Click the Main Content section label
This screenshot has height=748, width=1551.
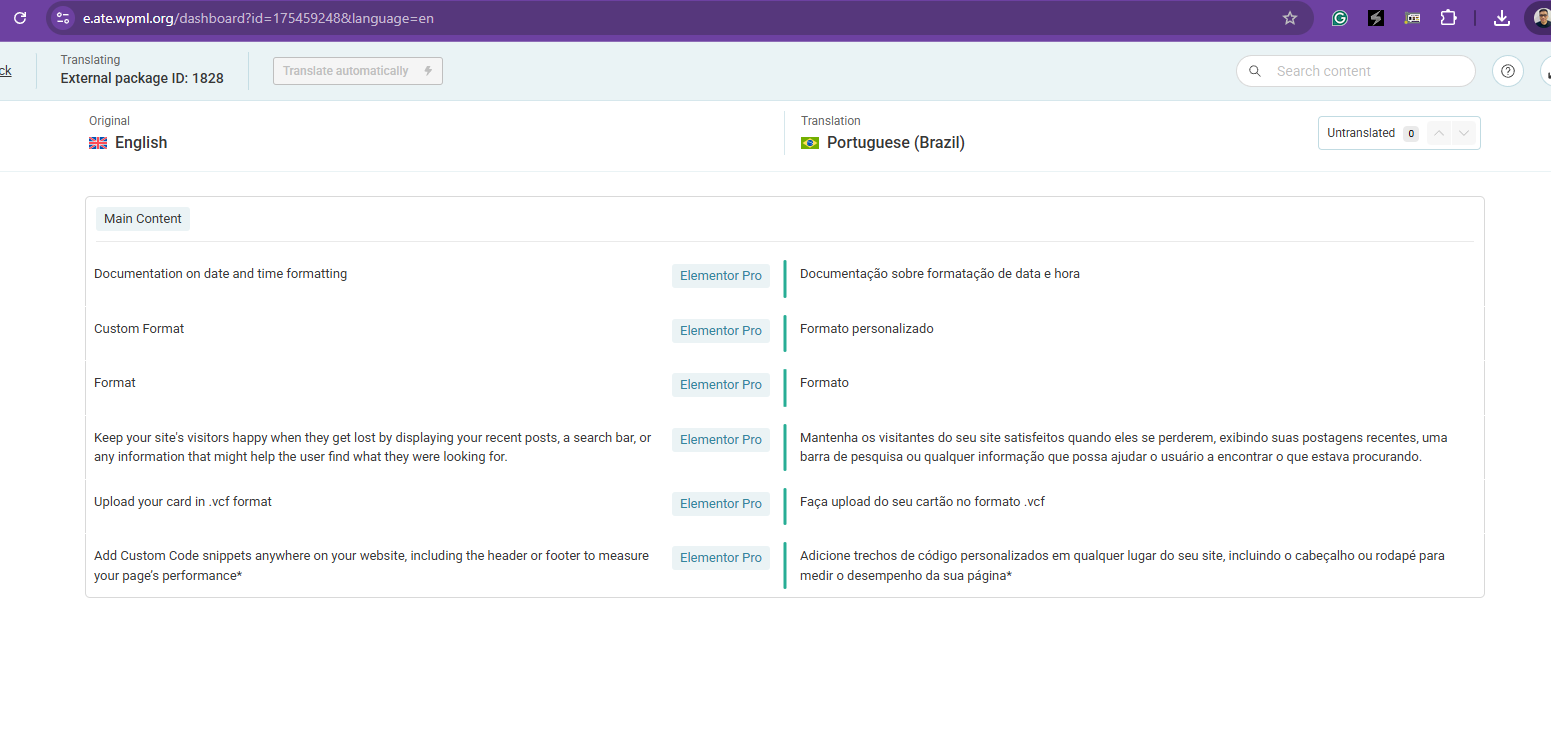(143, 219)
